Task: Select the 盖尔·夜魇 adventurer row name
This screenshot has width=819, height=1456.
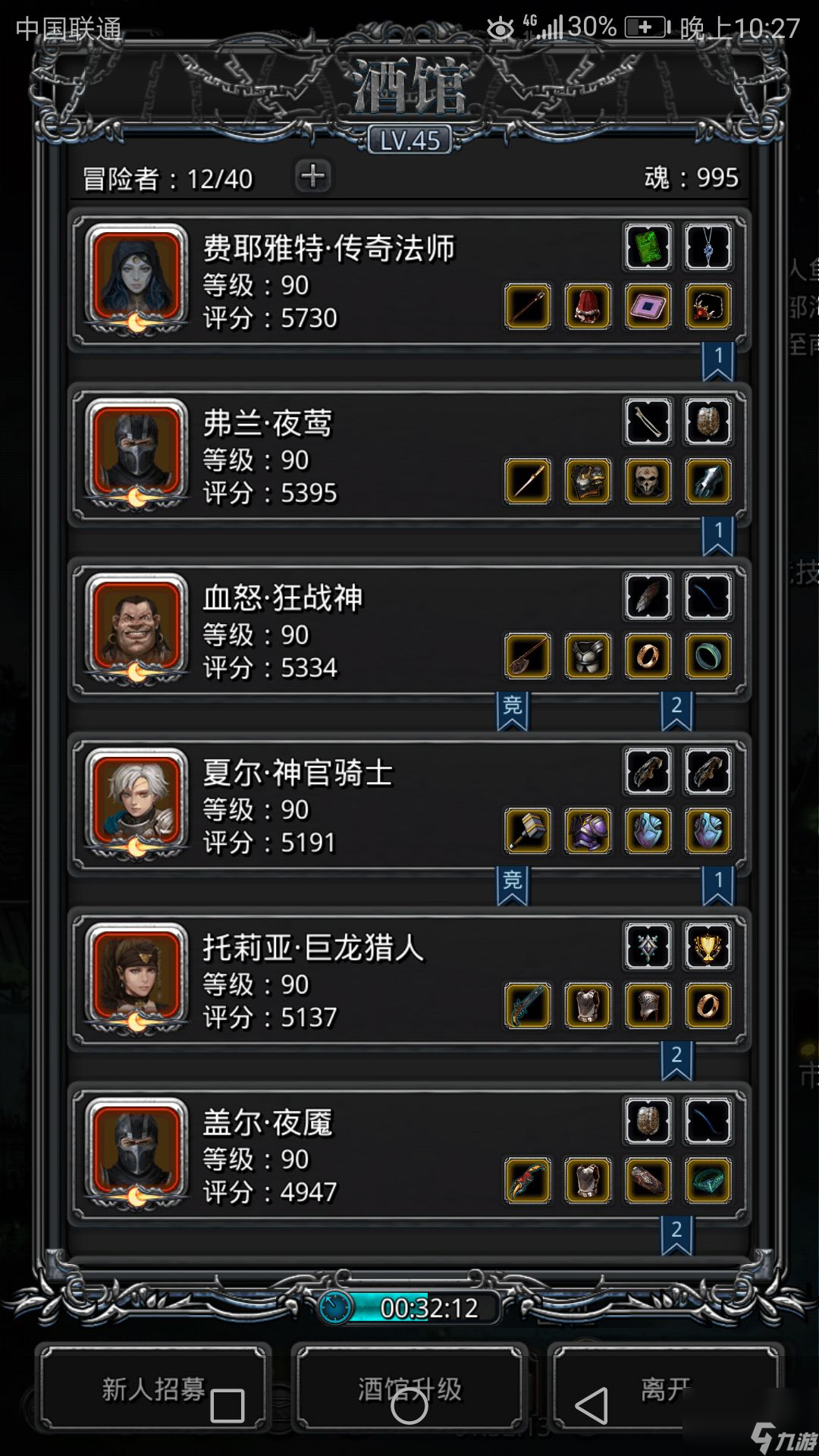Action: pos(268,1123)
